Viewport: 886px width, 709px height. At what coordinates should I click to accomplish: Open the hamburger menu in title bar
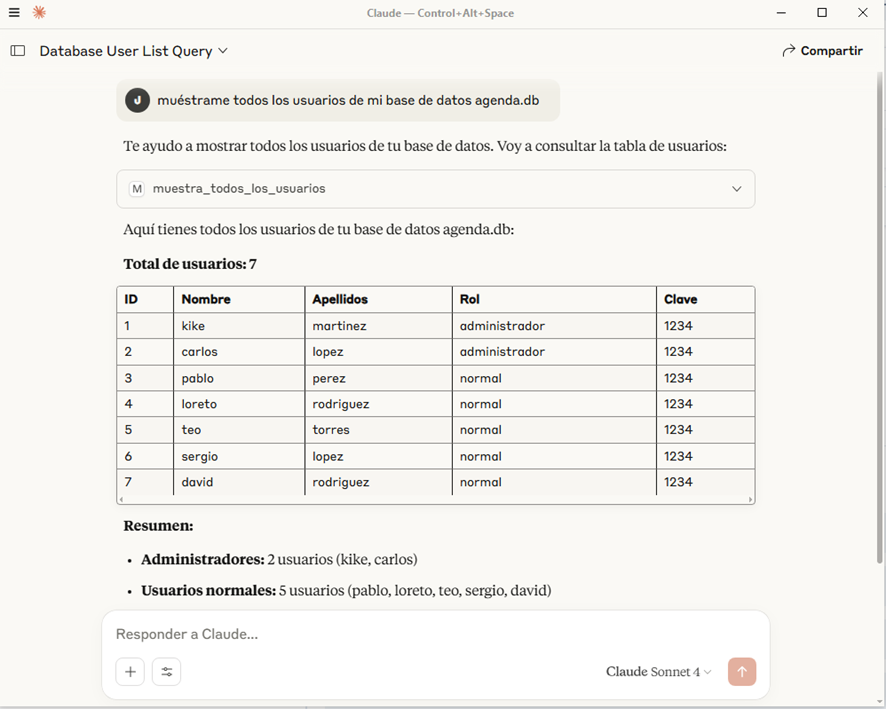tap(14, 13)
